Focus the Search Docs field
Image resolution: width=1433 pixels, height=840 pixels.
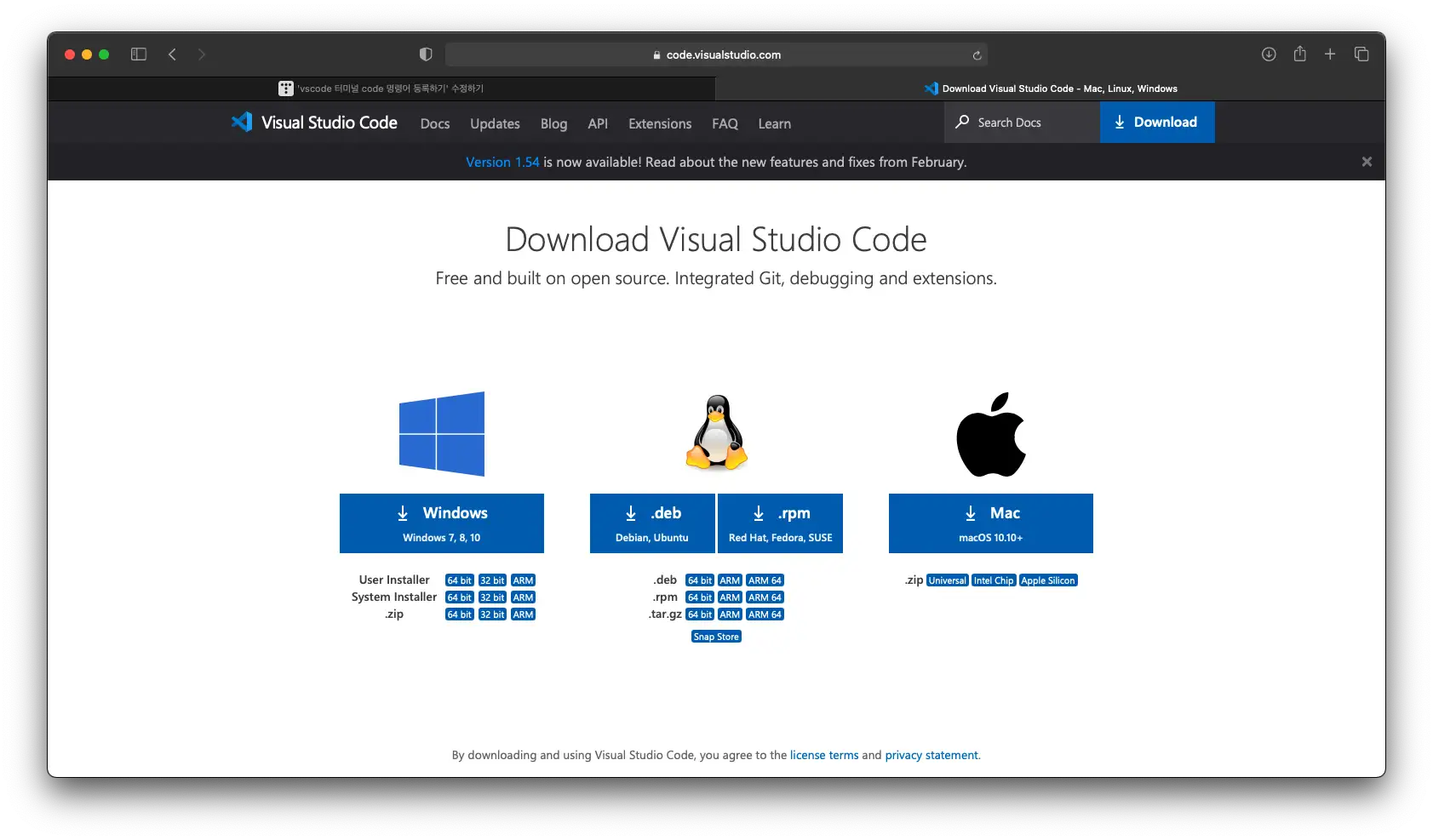click(x=1022, y=123)
